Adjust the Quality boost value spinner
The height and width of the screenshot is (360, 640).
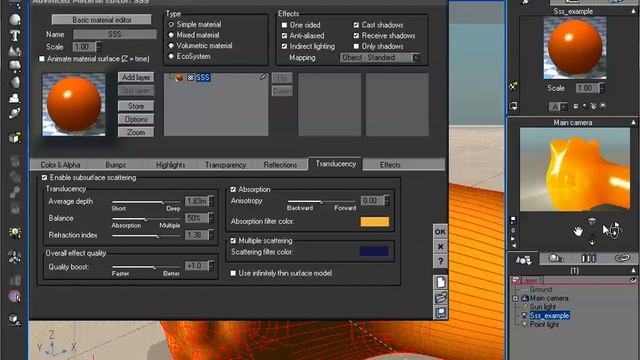coord(211,266)
